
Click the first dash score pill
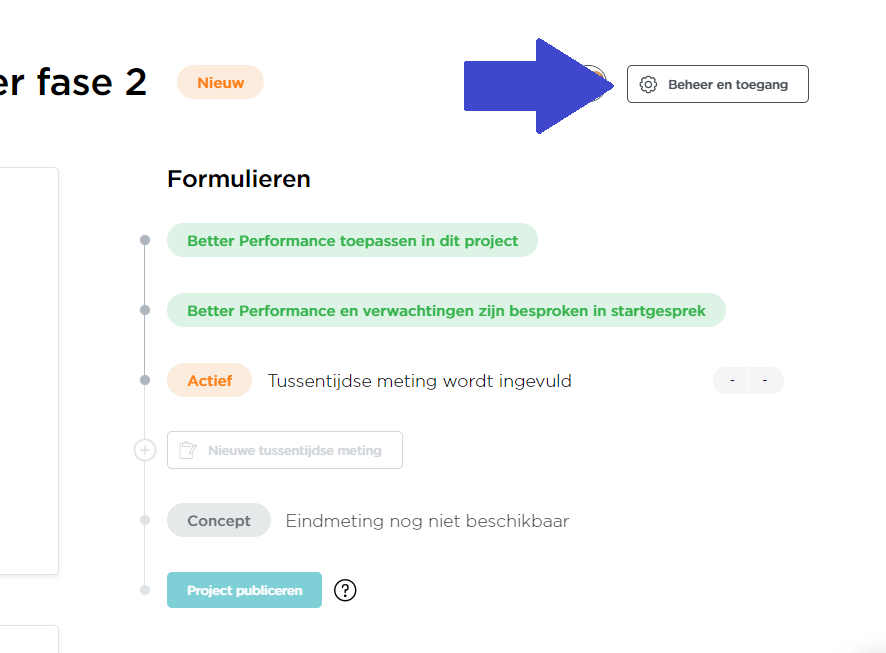pyautogui.click(x=731, y=381)
